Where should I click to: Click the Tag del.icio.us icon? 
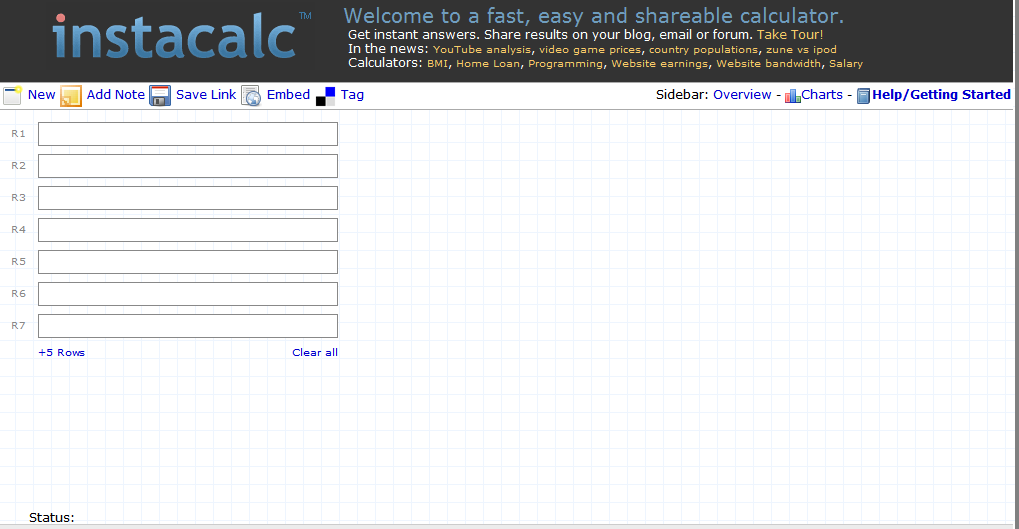[x=326, y=96]
